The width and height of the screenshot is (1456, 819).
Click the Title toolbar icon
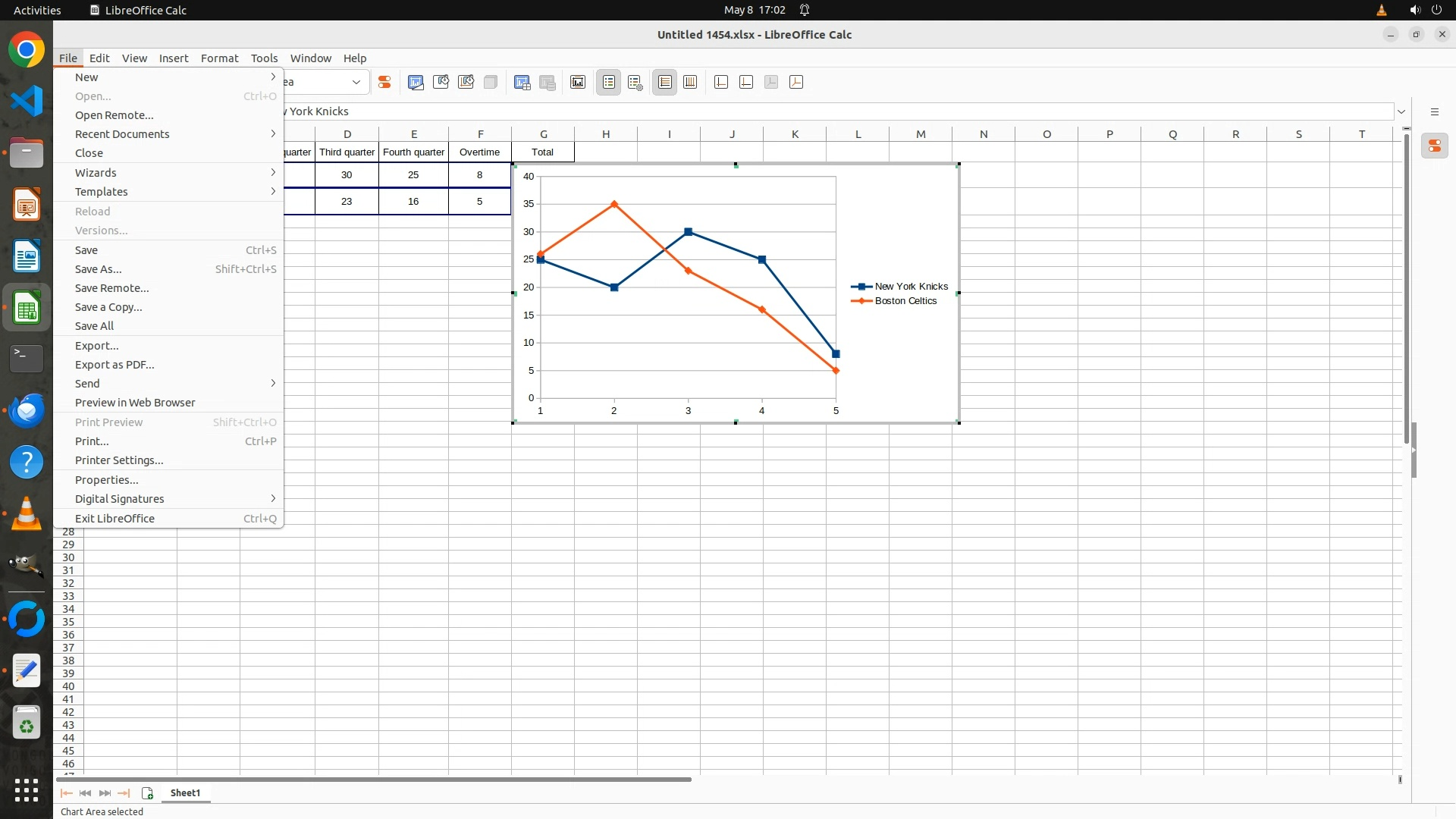click(x=578, y=83)
